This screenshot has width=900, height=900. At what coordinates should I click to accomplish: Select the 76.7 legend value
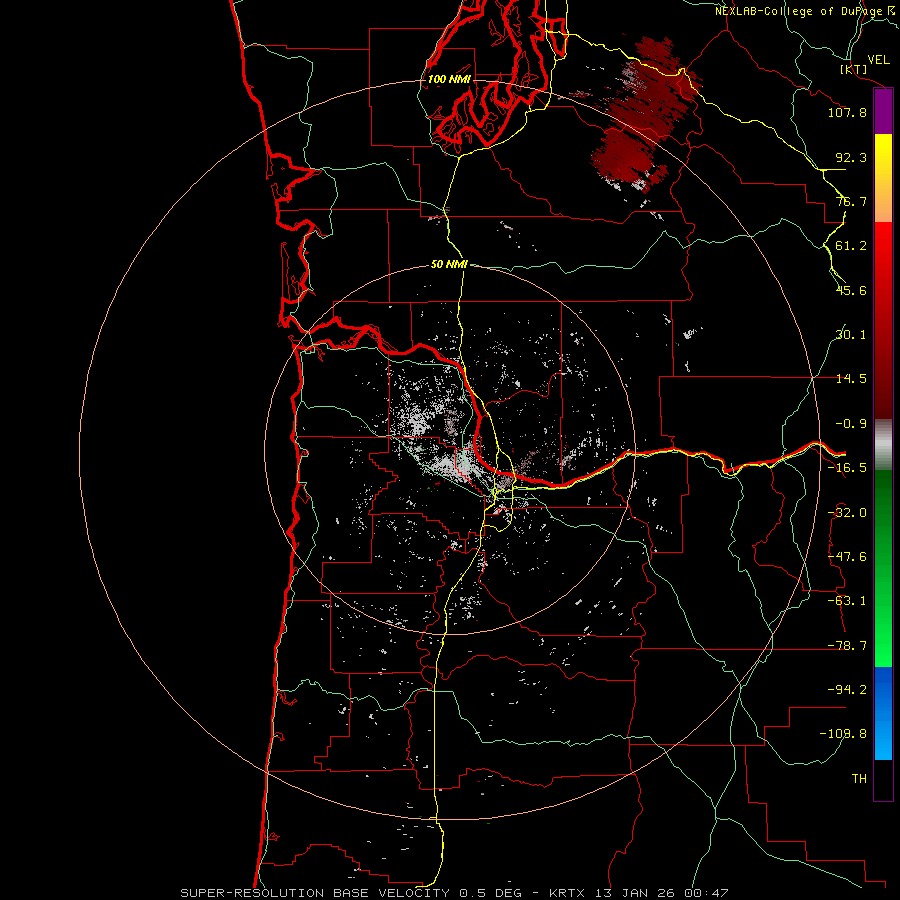(x=851, y=201)
